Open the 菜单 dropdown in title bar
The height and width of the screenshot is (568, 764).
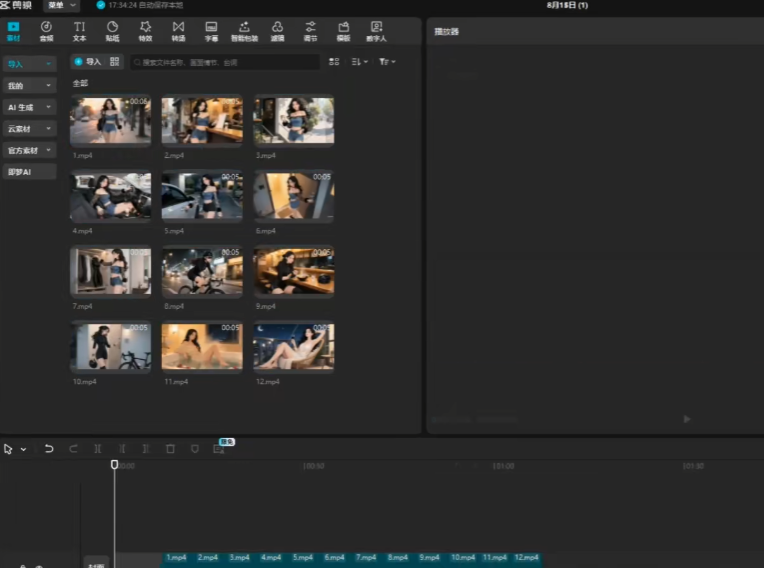(61, 6)
